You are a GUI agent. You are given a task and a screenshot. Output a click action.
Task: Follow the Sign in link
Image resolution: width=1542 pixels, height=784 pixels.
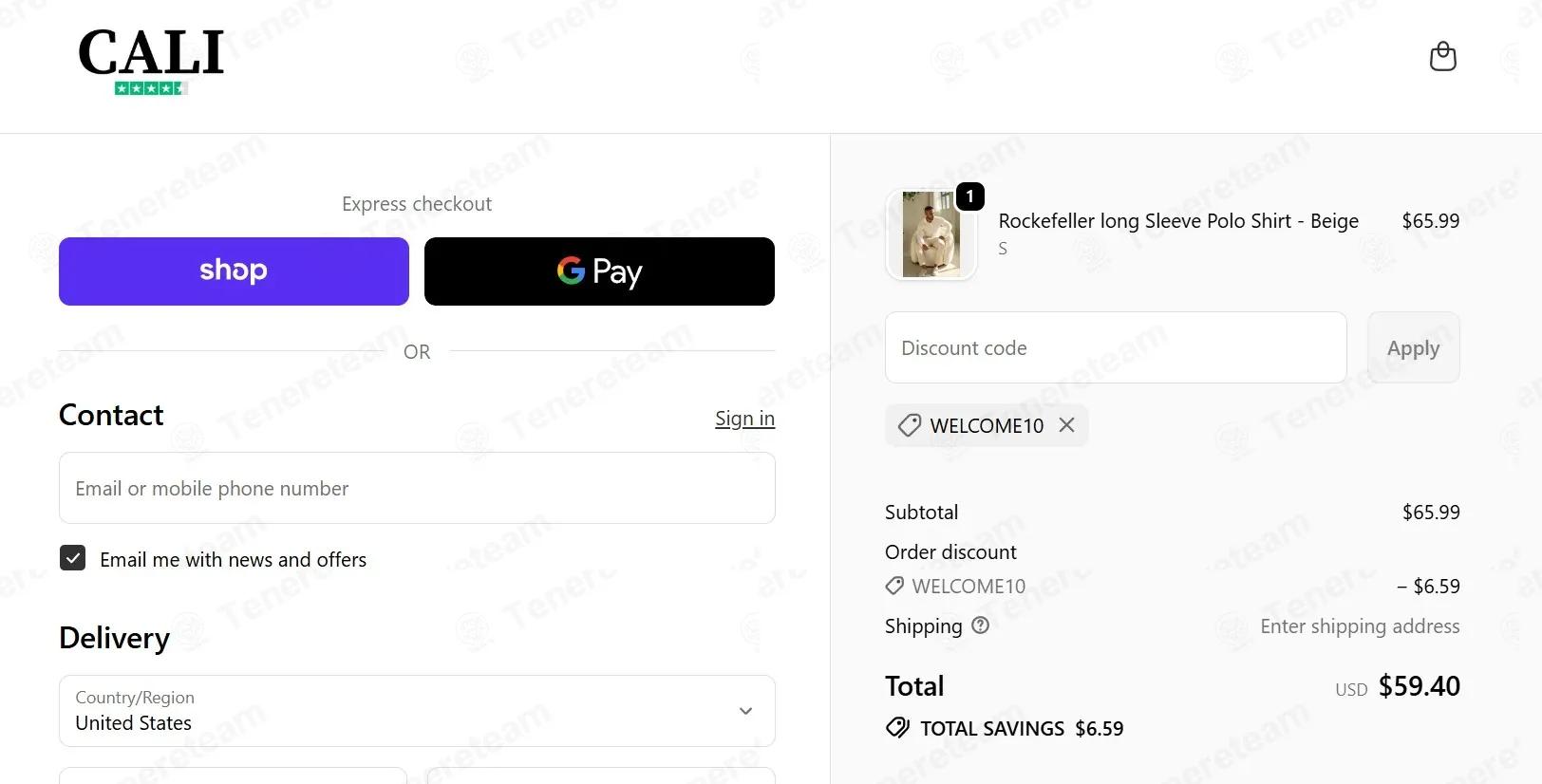point(744,419)
